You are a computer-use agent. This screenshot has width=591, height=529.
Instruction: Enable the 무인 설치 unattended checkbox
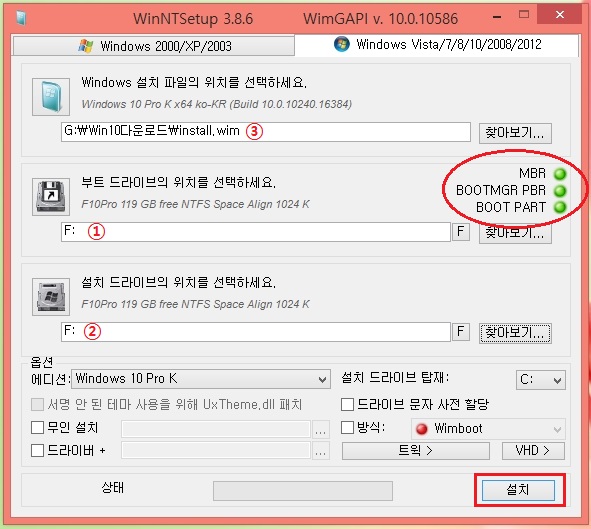point(37,428)
